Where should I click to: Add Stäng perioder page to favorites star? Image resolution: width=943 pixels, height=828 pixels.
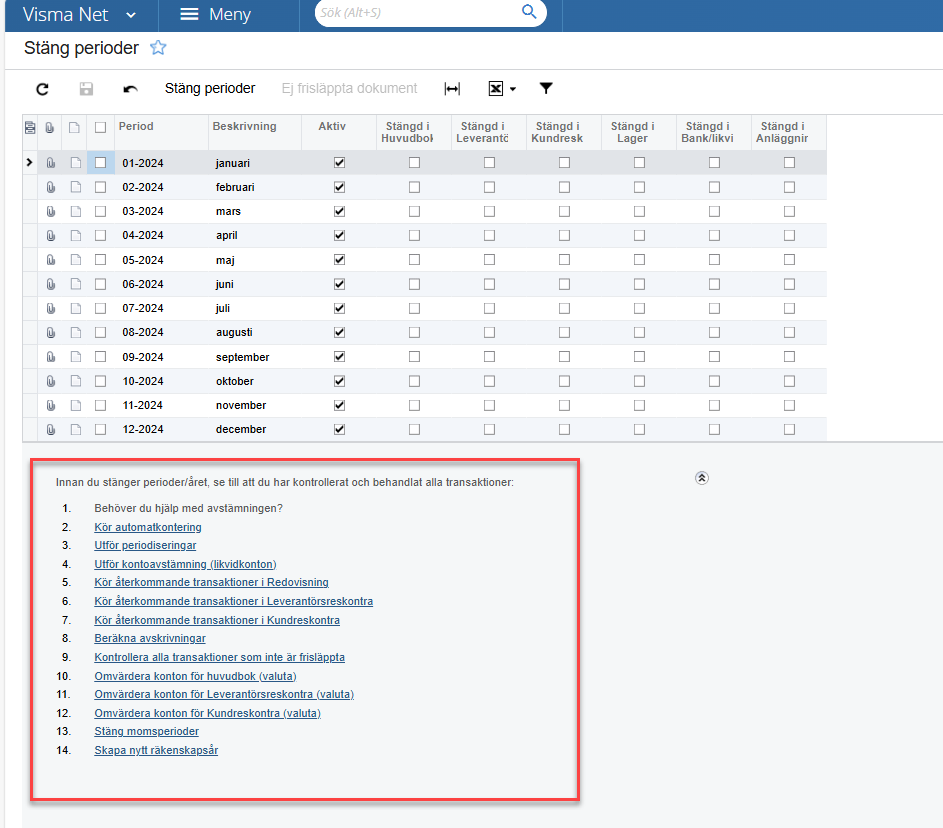158,48
